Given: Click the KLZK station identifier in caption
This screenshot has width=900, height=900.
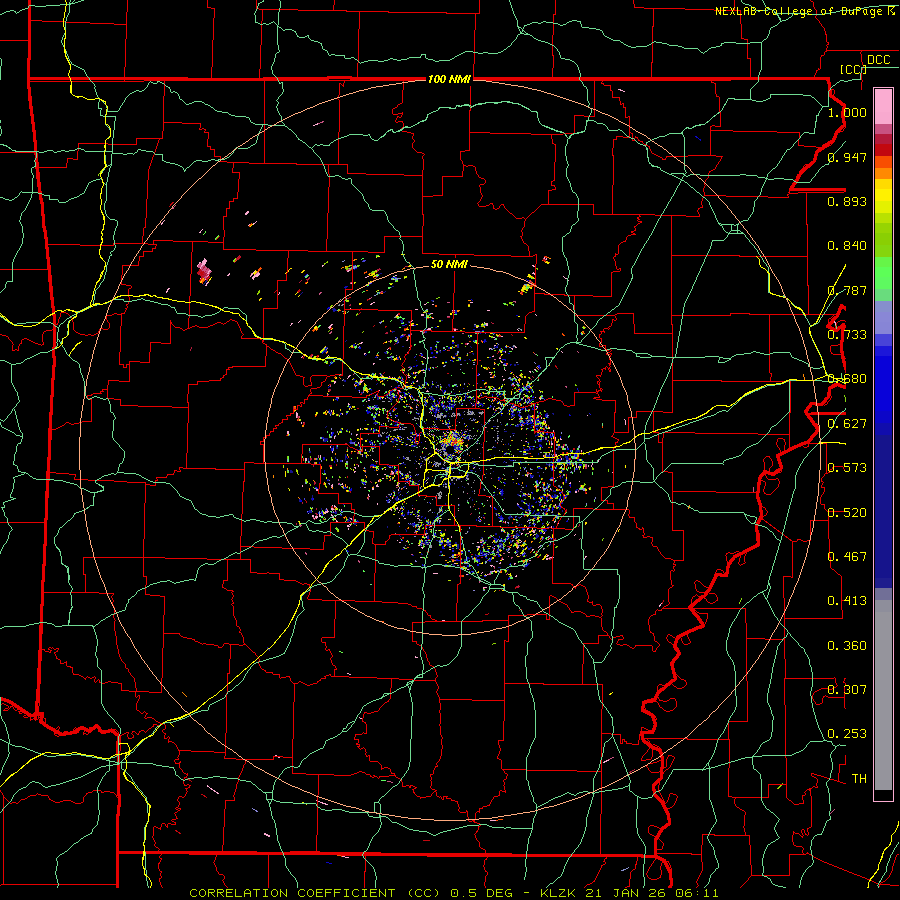Looking at the screenshot, I should tap(560, 893).
